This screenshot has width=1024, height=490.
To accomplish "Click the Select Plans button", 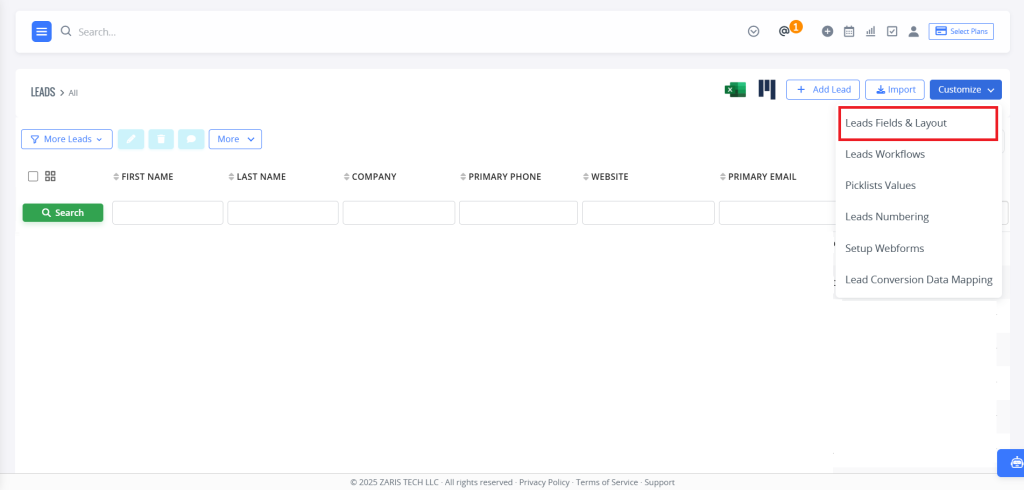I will pos(961,31).
